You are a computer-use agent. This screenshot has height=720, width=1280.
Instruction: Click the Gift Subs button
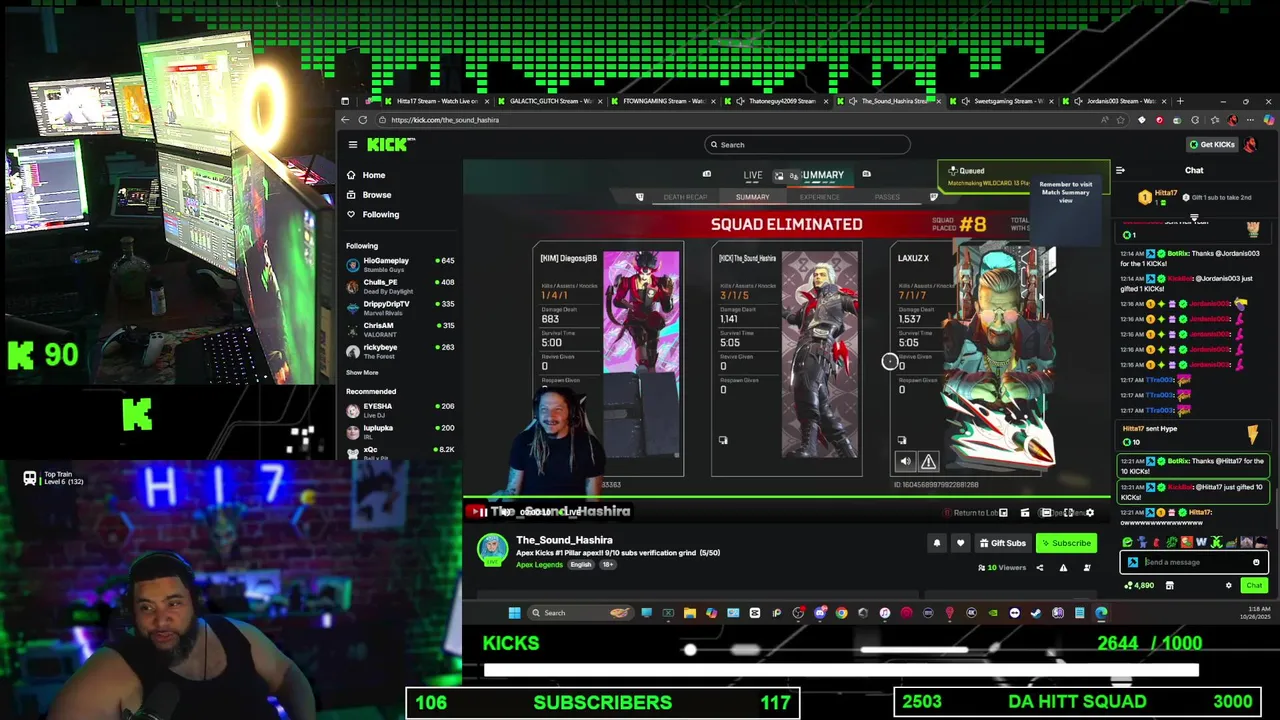(1002, 543)
